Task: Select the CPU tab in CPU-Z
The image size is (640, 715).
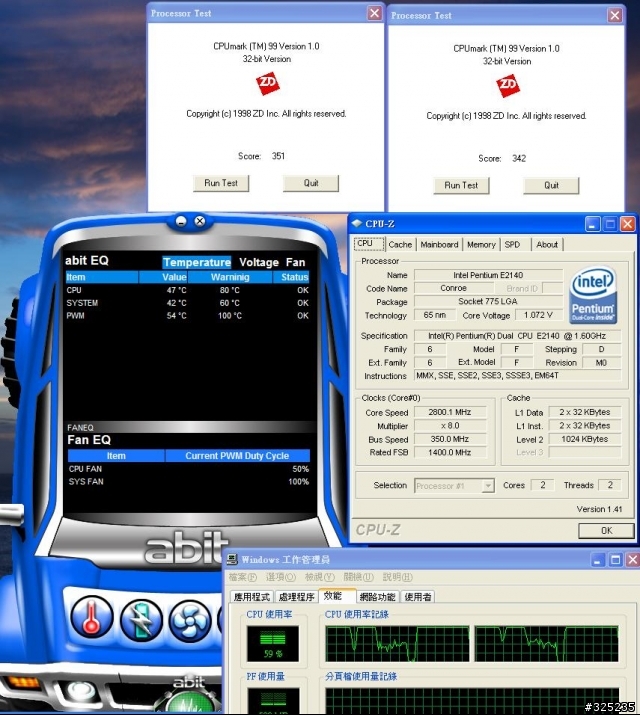Action: coord(369,244)
